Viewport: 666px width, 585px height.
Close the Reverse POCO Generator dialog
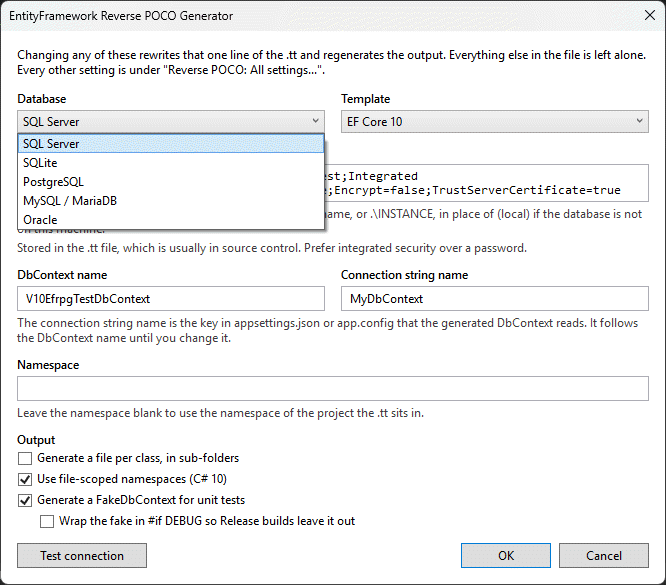(649, 15)
